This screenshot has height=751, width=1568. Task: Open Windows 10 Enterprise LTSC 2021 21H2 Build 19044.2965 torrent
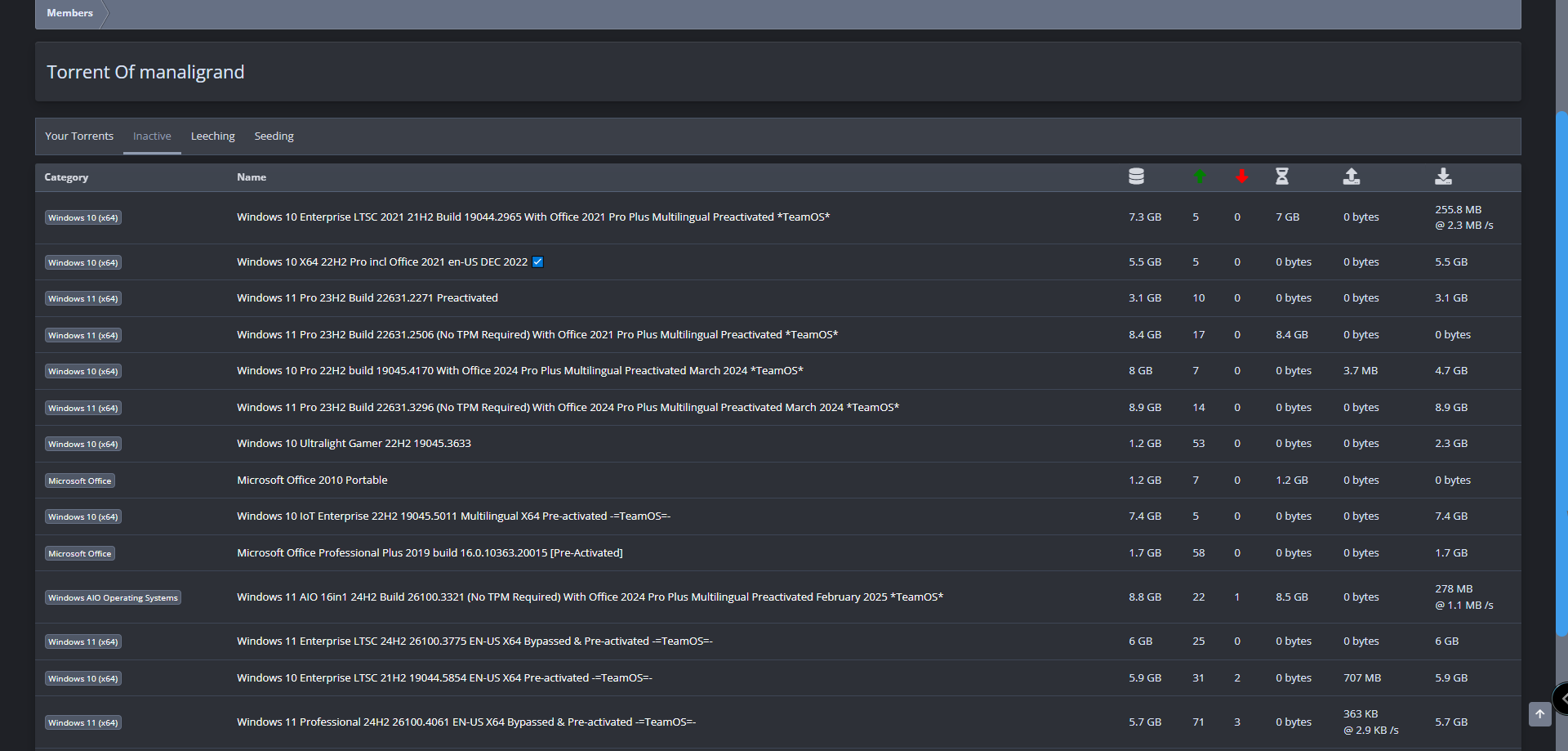tap(533, 217)
